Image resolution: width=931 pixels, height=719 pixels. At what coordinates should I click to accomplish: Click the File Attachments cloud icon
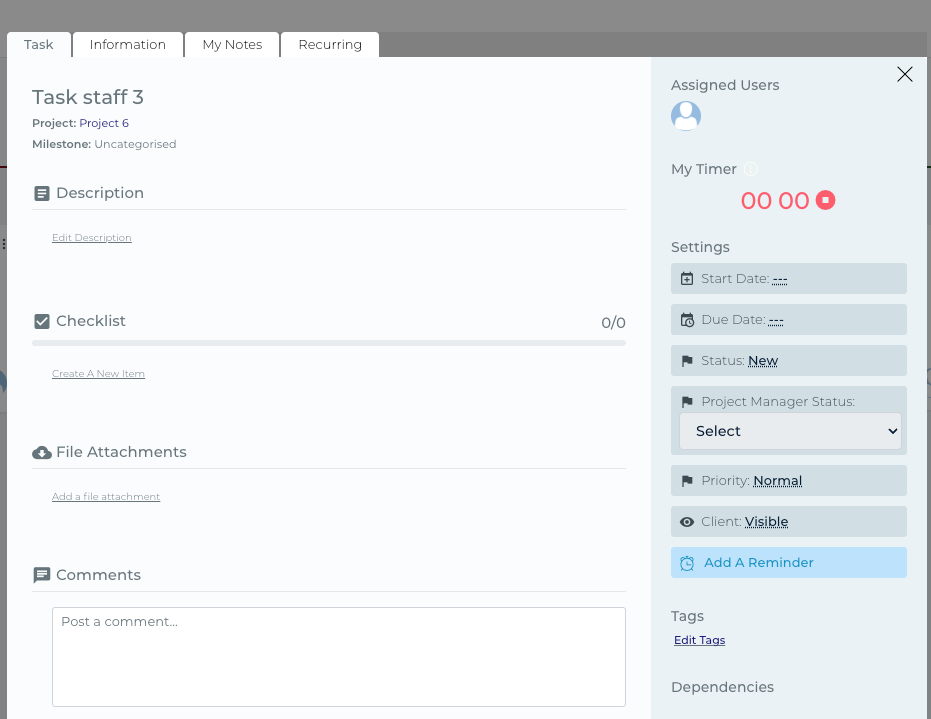(42, 452)
